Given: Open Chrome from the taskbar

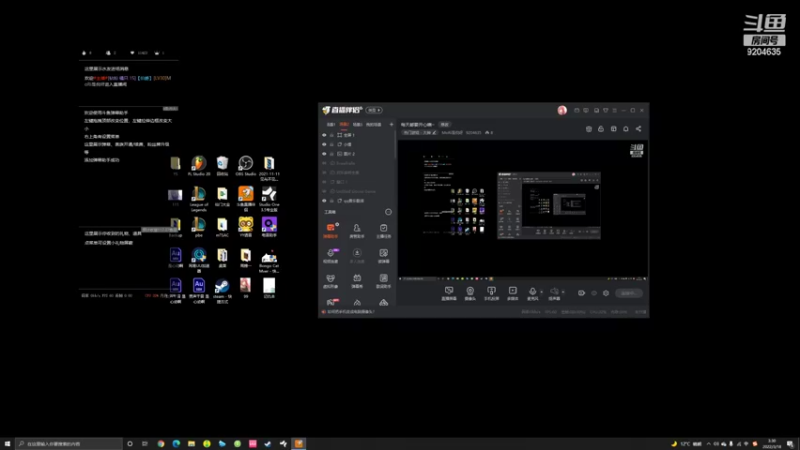Looking at the screenshot, I should [161, 444].
